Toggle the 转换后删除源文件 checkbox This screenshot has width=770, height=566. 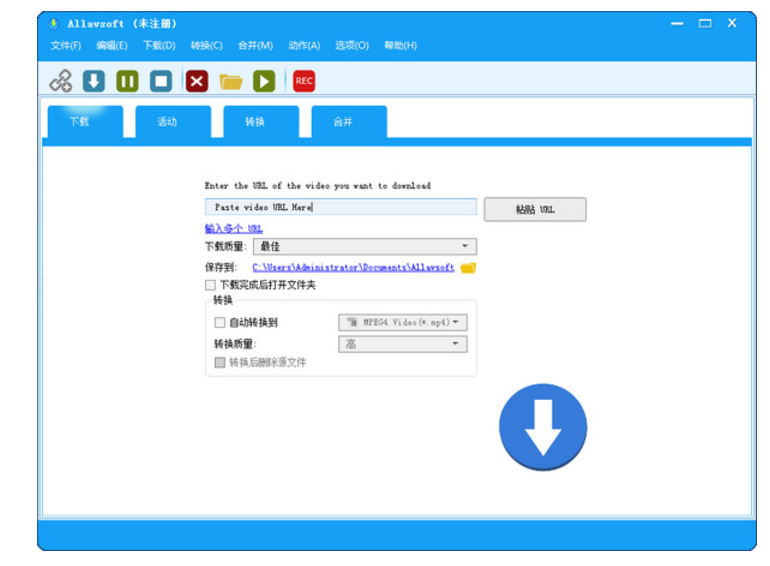[x=220, y=362]
